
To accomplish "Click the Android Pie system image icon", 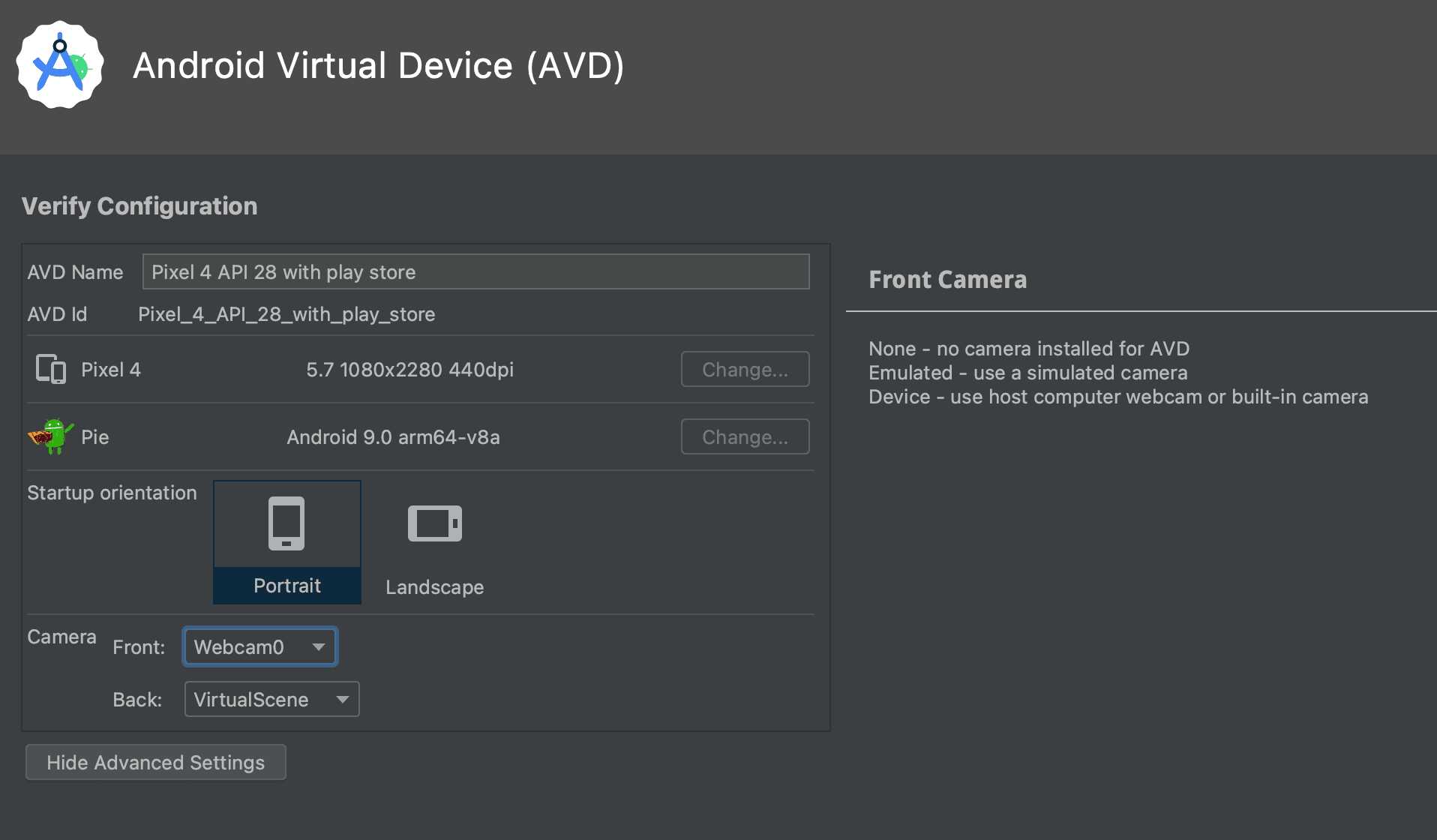I will click(x=50, y=436).
